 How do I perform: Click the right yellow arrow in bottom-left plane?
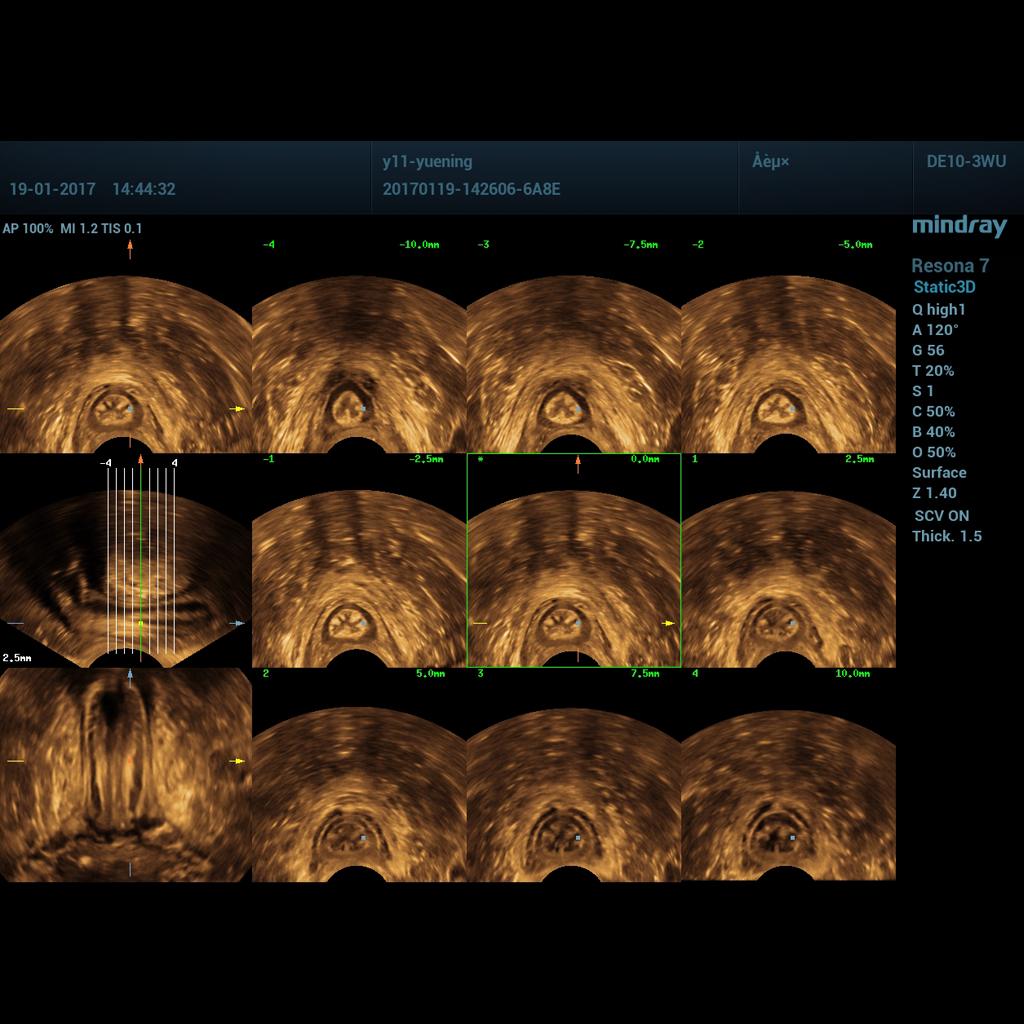(237, 761)
